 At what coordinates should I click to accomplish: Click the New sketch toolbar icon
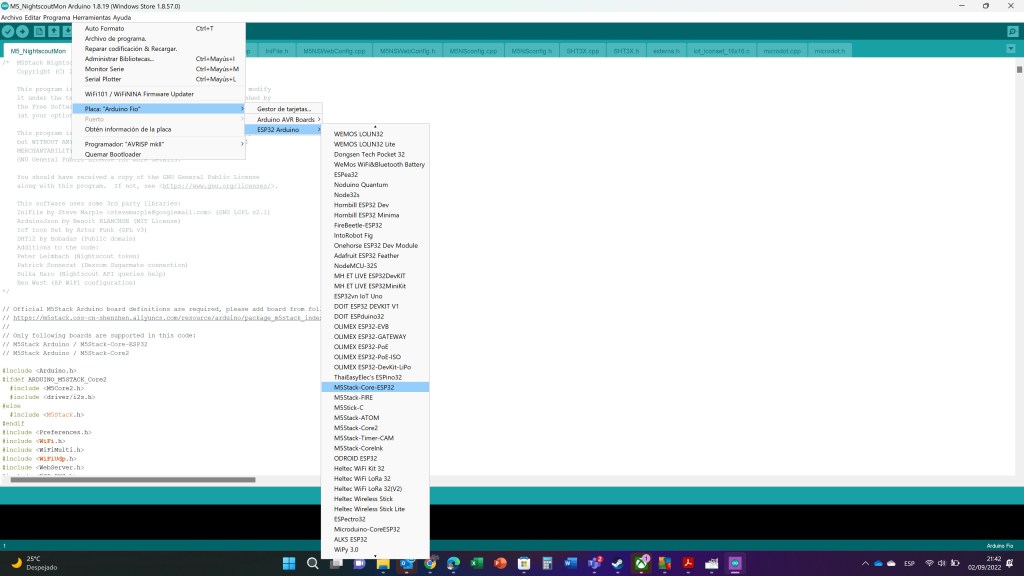pyautogui.click(x=40, y=32)
